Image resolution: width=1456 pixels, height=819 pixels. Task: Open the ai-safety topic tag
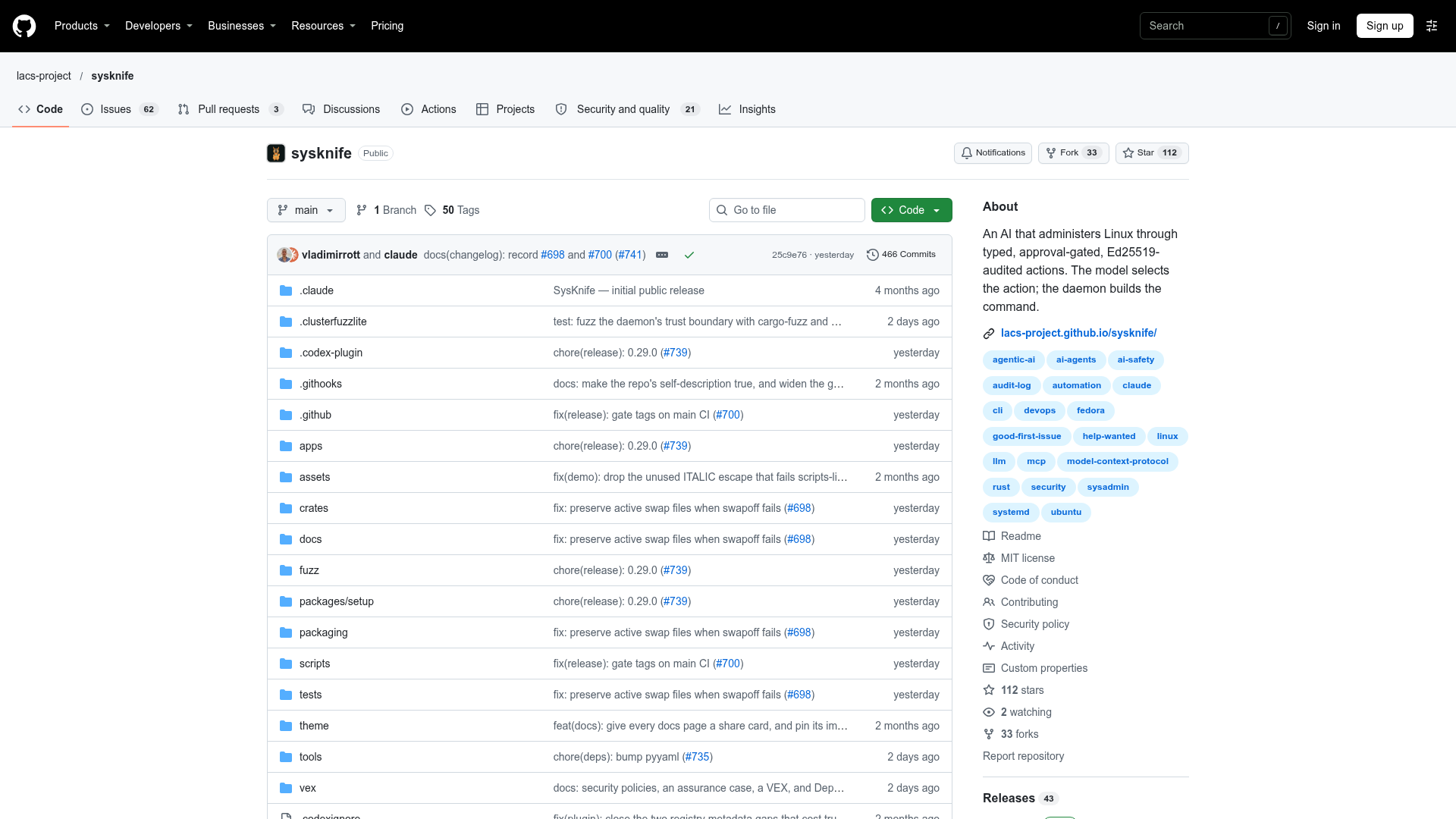(1135, 360)
